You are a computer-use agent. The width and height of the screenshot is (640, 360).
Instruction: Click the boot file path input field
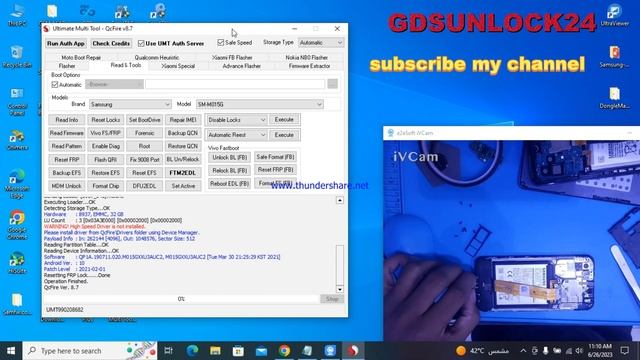pos(235,84)
